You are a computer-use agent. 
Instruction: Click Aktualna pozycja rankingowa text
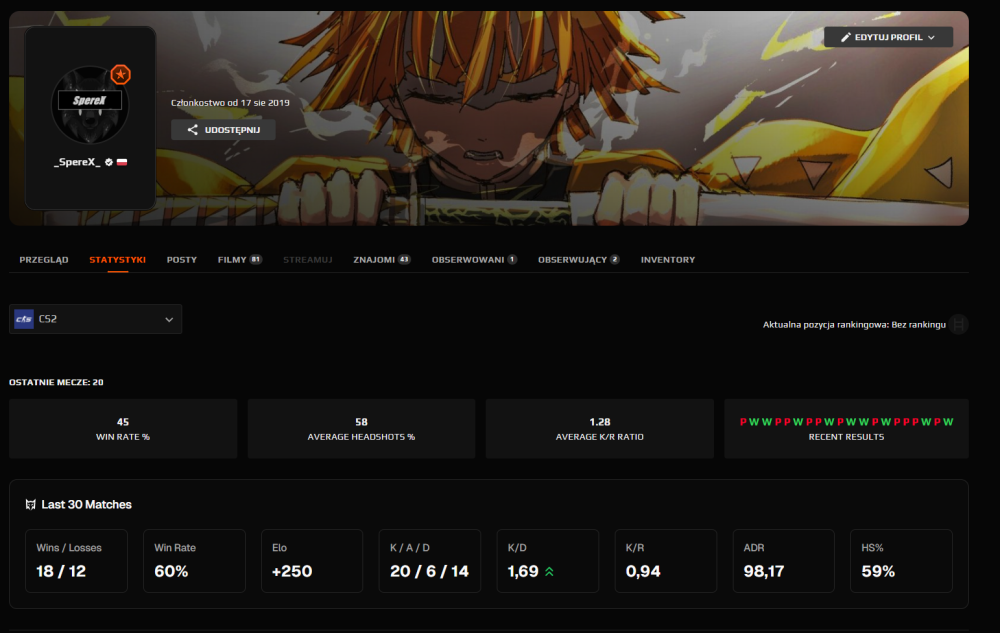[x=854, y=324]
